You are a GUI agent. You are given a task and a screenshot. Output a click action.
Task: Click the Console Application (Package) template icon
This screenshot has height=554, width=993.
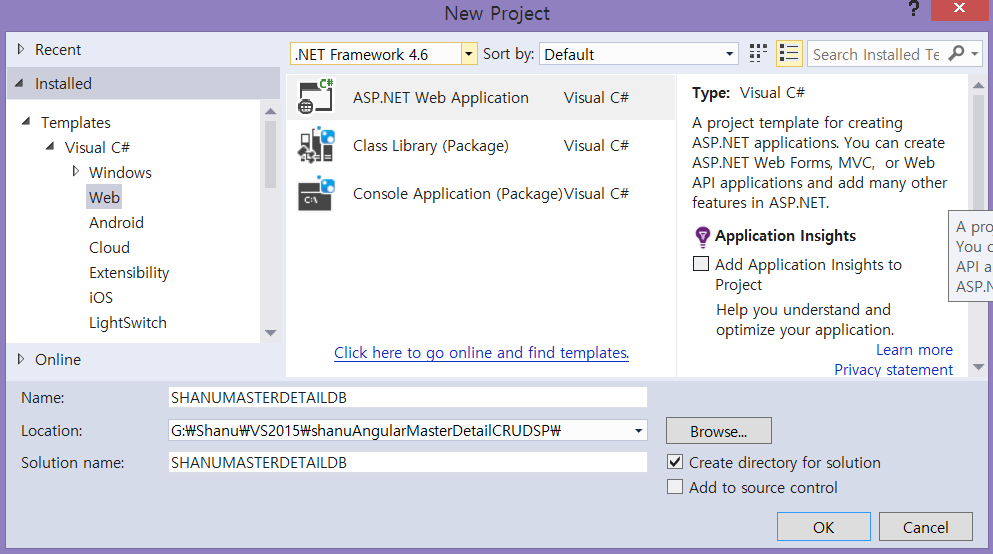pos(315,193)
